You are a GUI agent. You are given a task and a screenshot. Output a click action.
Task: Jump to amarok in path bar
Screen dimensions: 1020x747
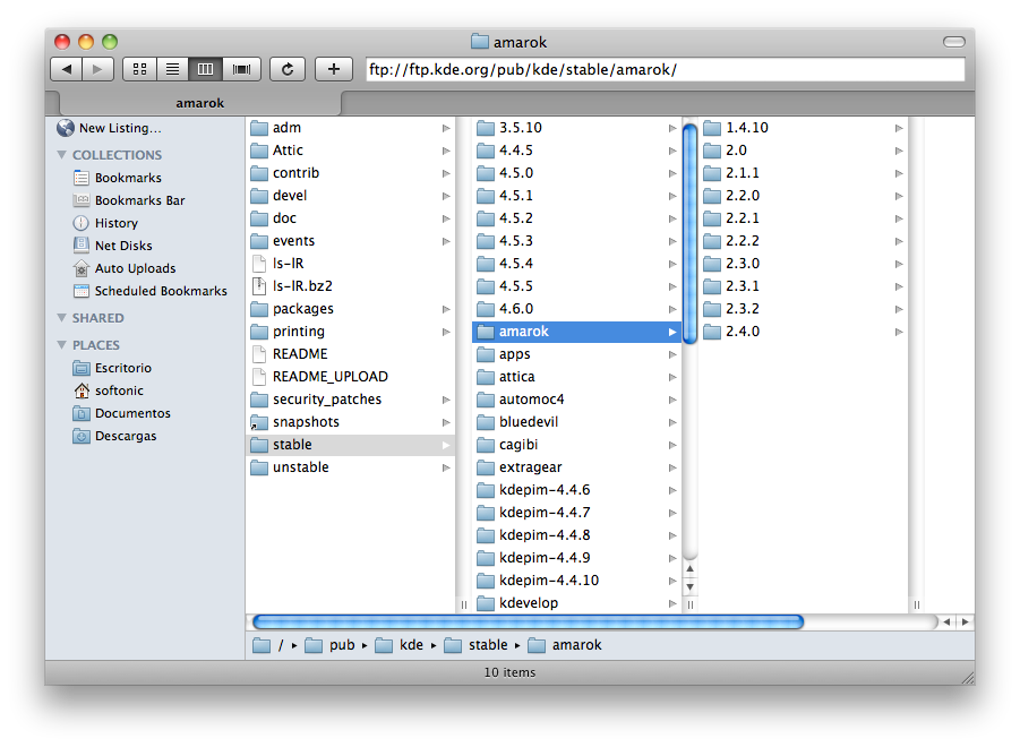click(x=565, y=645)
